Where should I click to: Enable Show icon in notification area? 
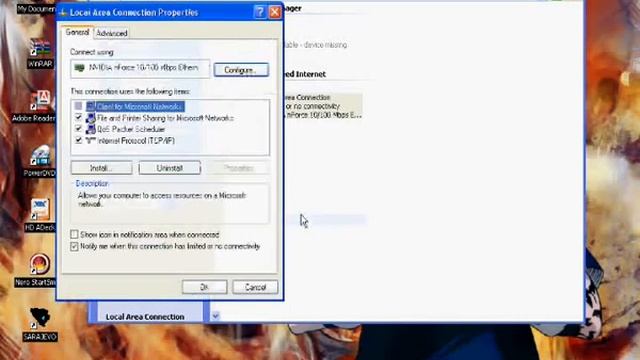(x=74, y=234)
